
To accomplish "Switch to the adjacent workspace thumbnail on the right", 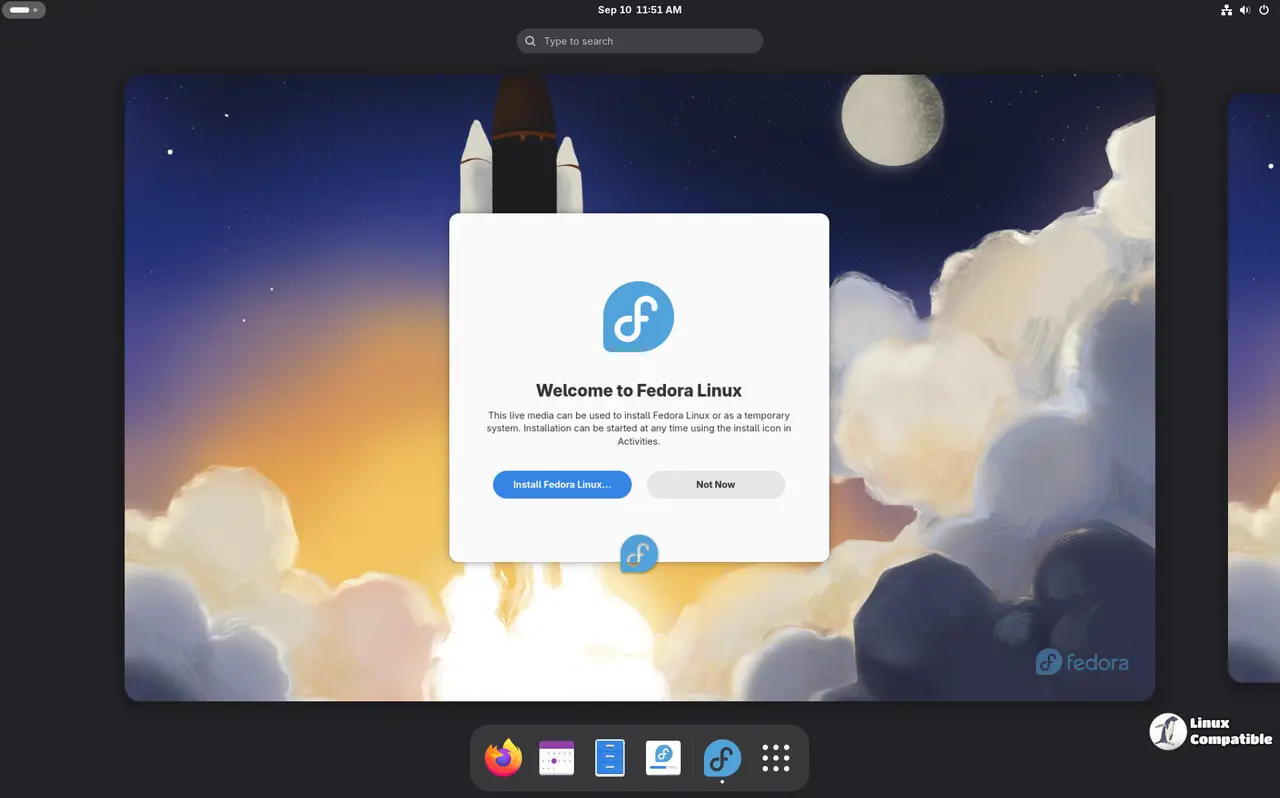I will tap(1253, 388).
